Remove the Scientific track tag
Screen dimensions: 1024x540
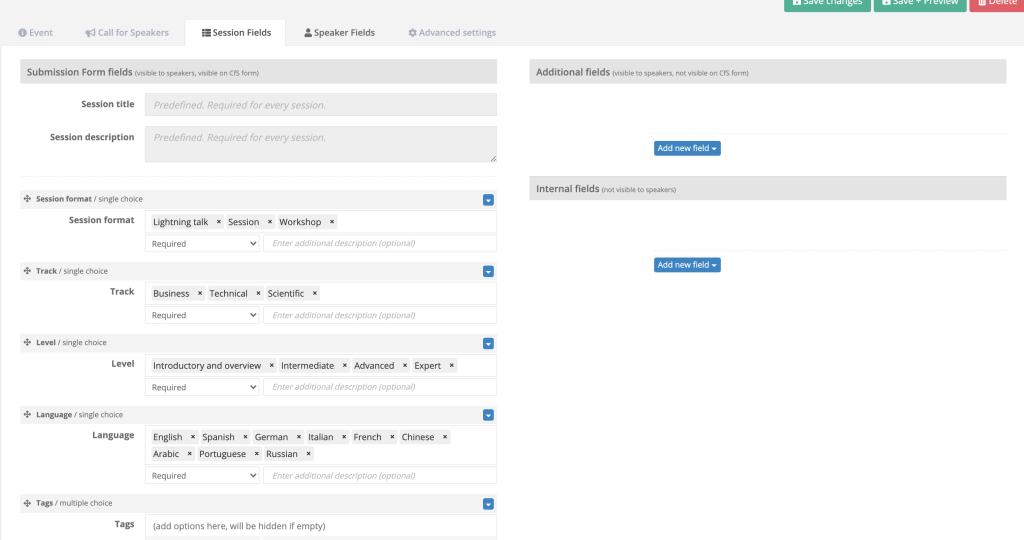point(314,294)
